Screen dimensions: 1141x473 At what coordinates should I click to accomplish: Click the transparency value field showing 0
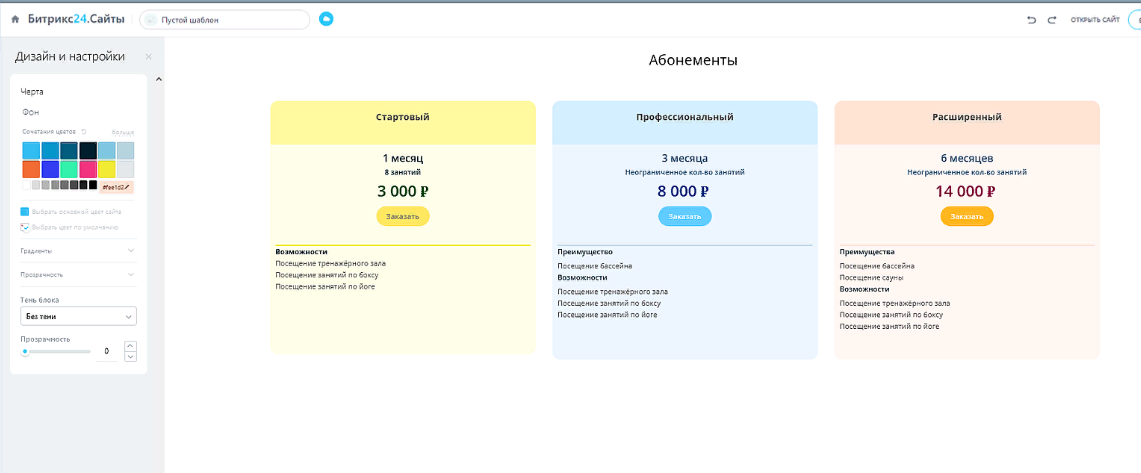[106, 351]
